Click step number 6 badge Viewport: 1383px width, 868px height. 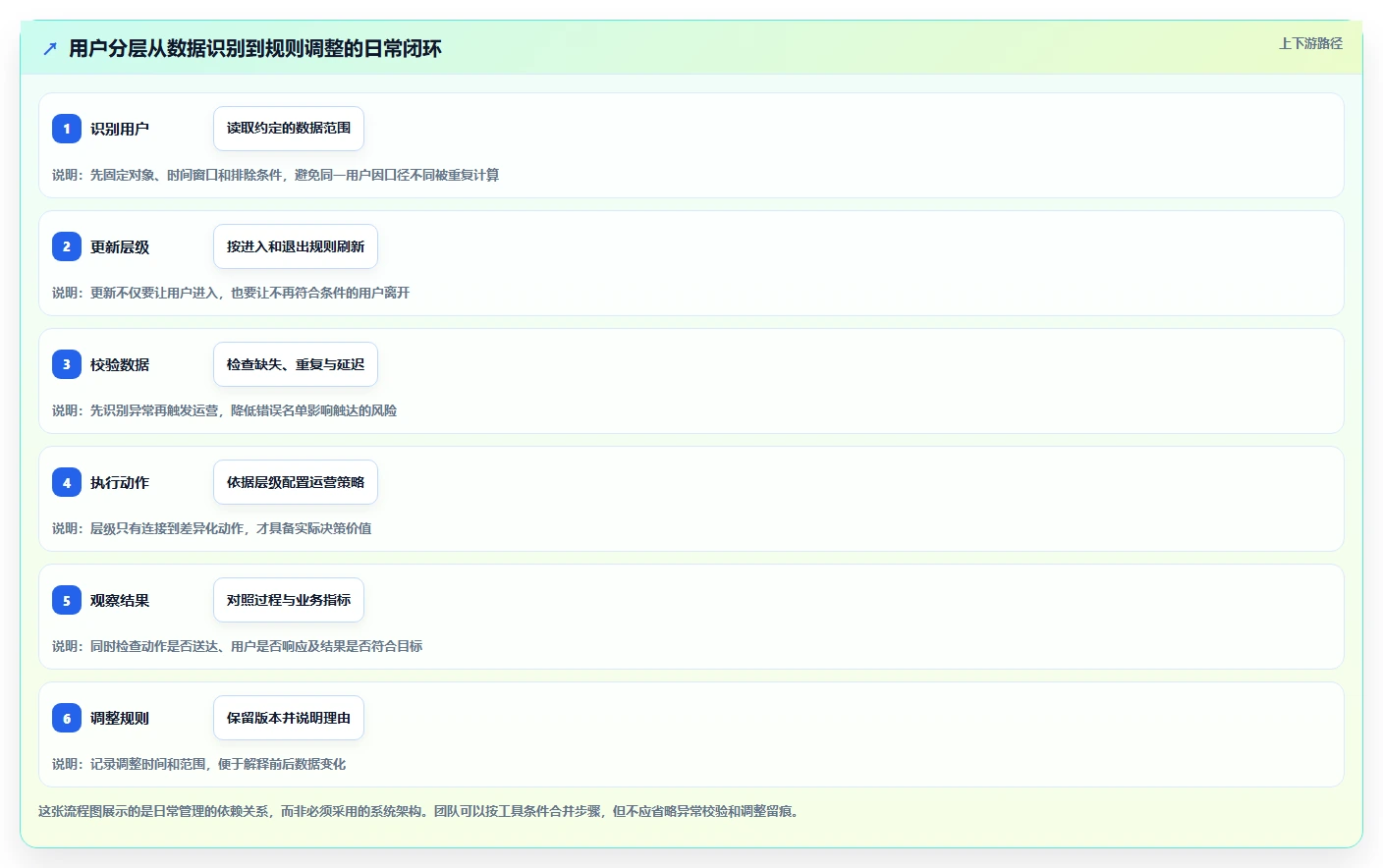click(x=67, y=718)
